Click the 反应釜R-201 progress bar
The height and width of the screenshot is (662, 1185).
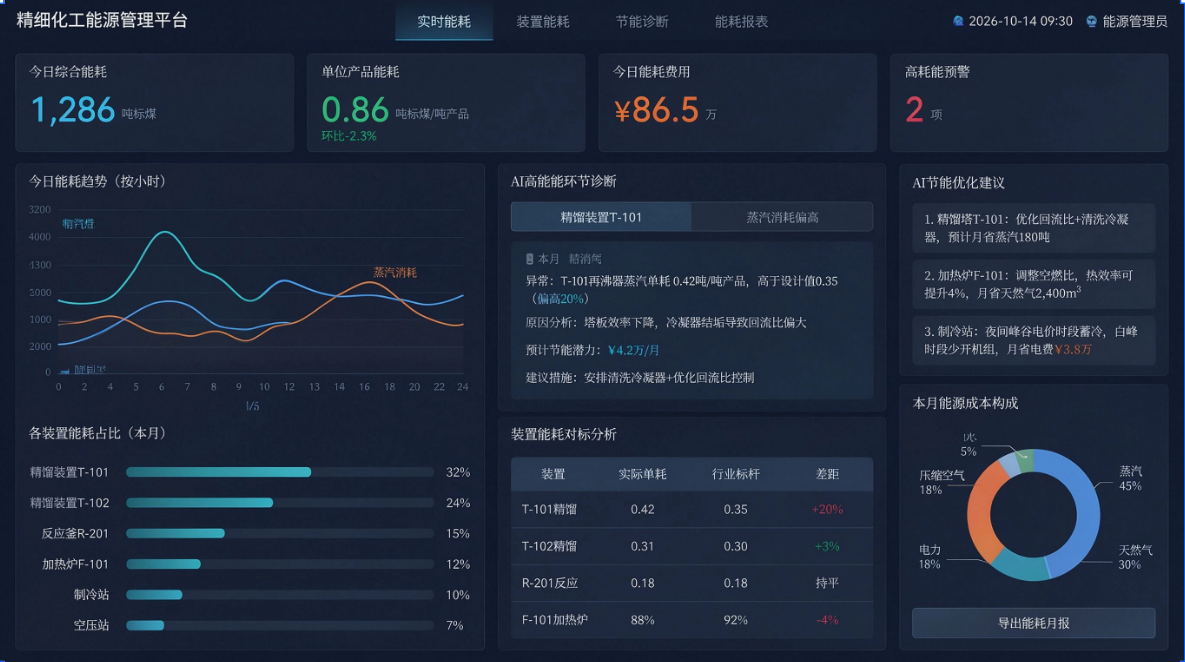click(280, 533)
